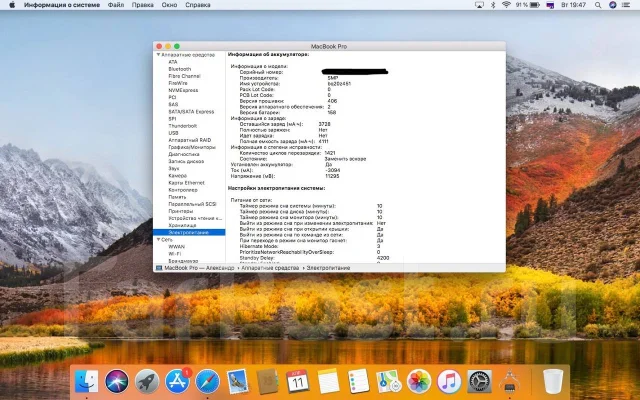Open Launchpad rocket icon in Dock
This screenshot has width=640, height=400.
[147, 381]
